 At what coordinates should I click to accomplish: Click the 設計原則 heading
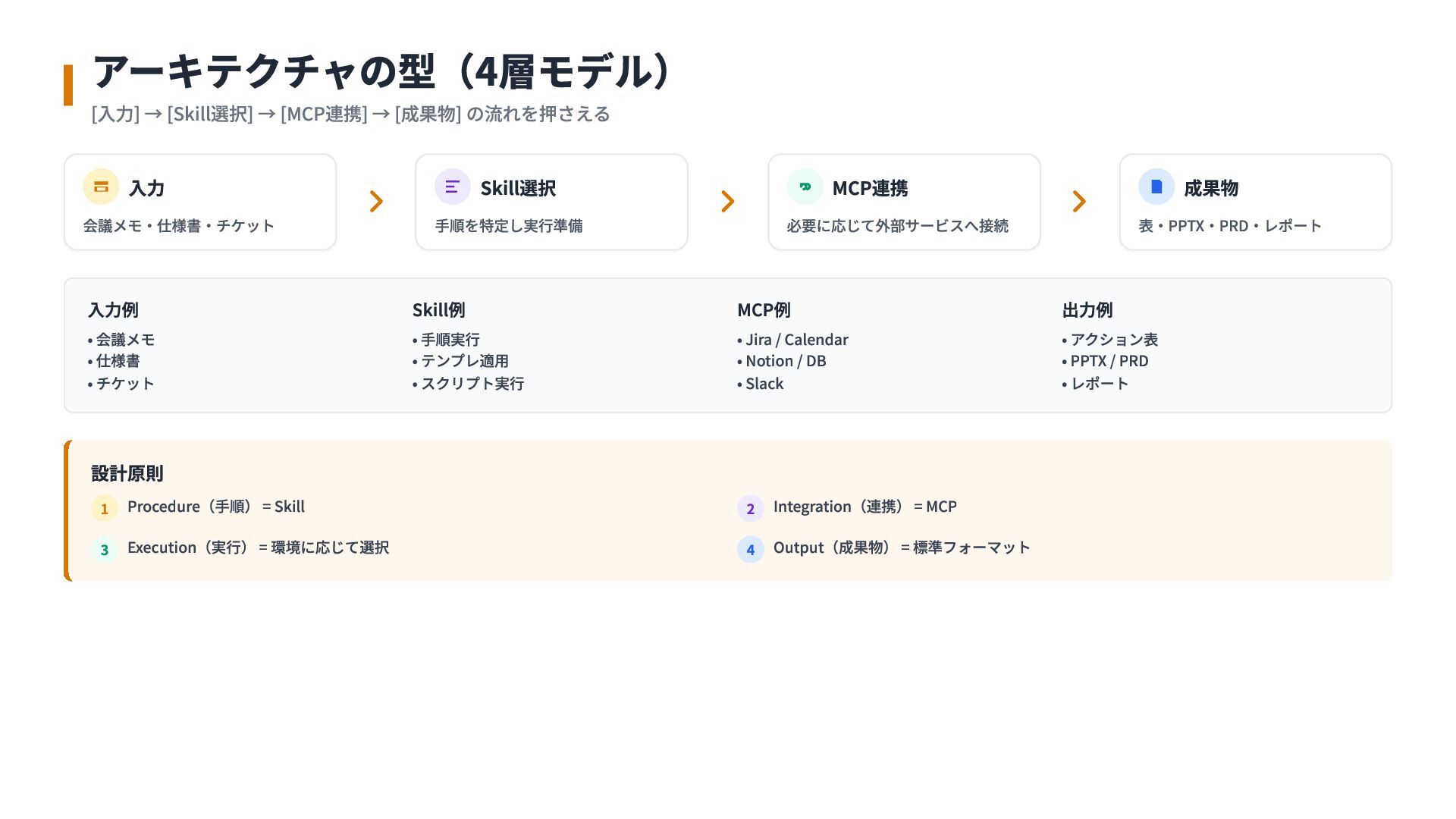tap(127, 473)
